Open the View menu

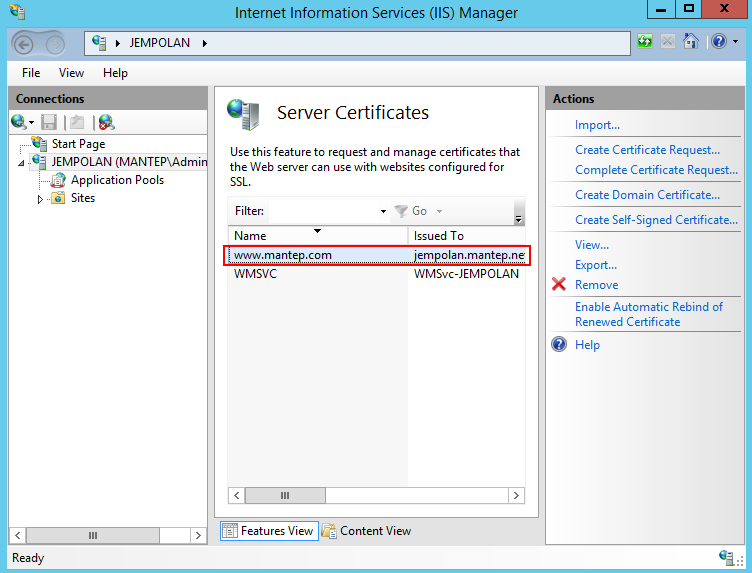[x=71, y=73]
